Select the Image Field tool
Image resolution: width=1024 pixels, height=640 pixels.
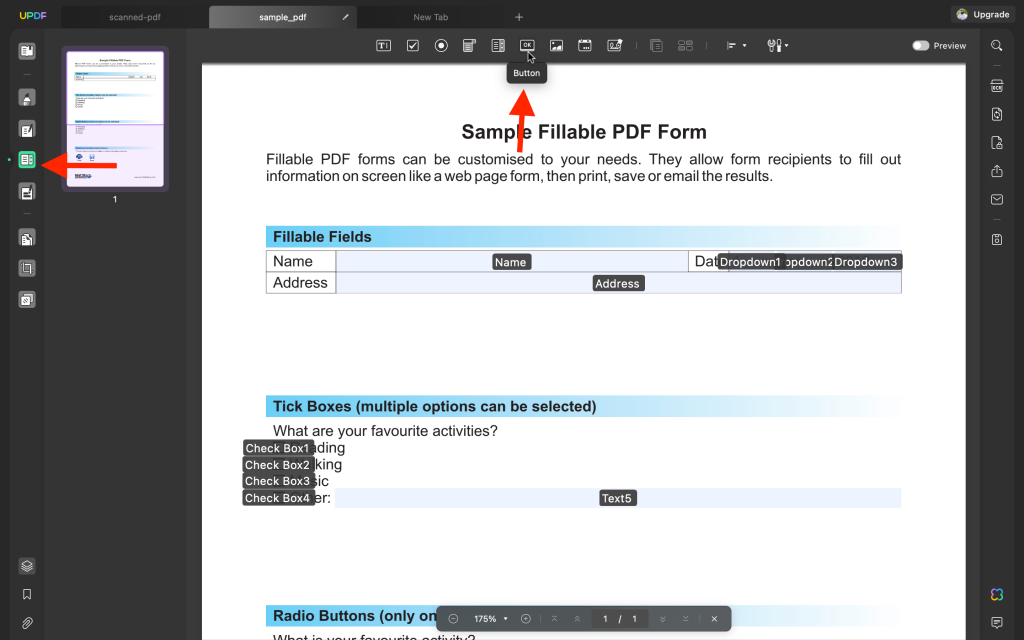[x=556, y=45]
